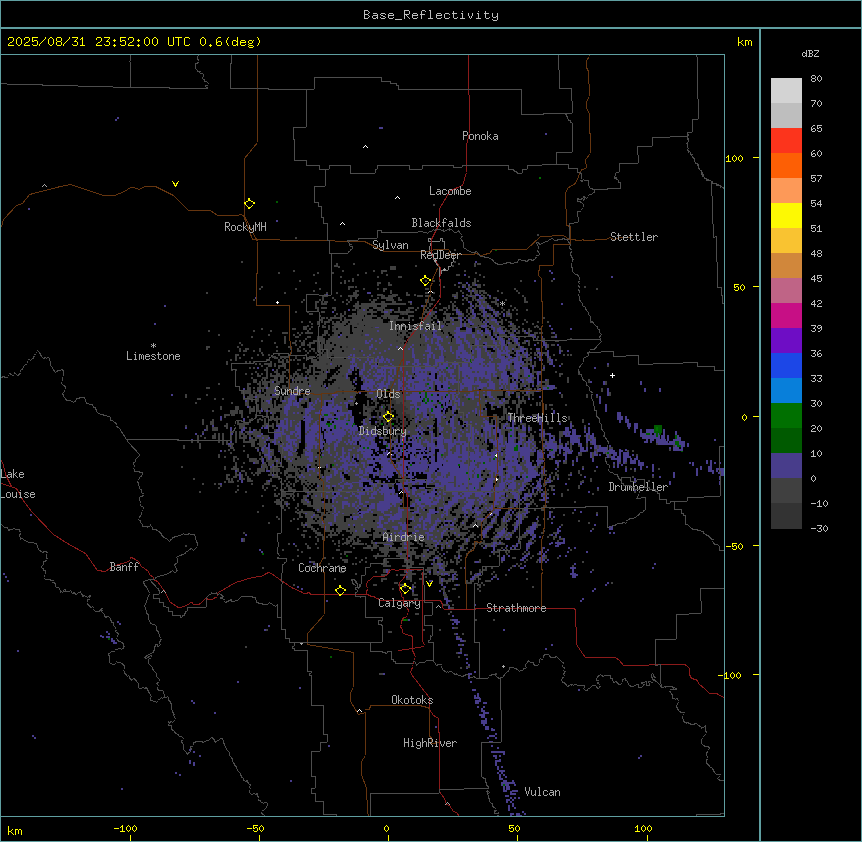
Task: Click the RockyMH label
Action: pyautogui.click(x=245, y=227)
